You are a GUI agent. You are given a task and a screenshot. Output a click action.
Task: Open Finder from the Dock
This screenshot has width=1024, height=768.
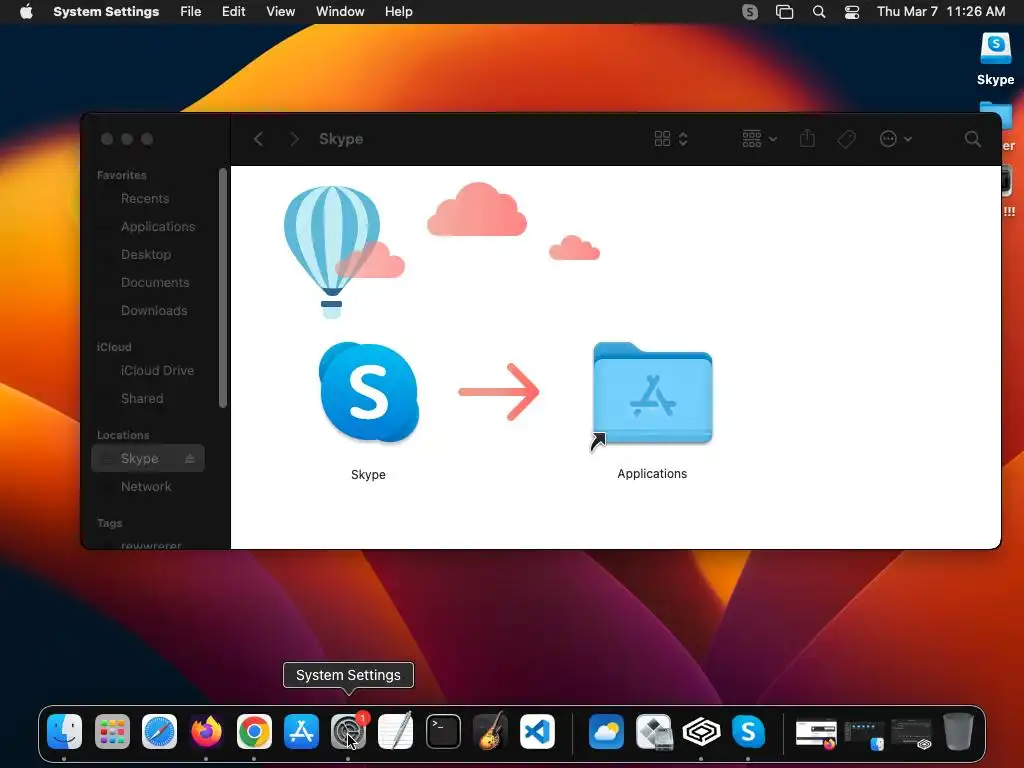[65, 731]
